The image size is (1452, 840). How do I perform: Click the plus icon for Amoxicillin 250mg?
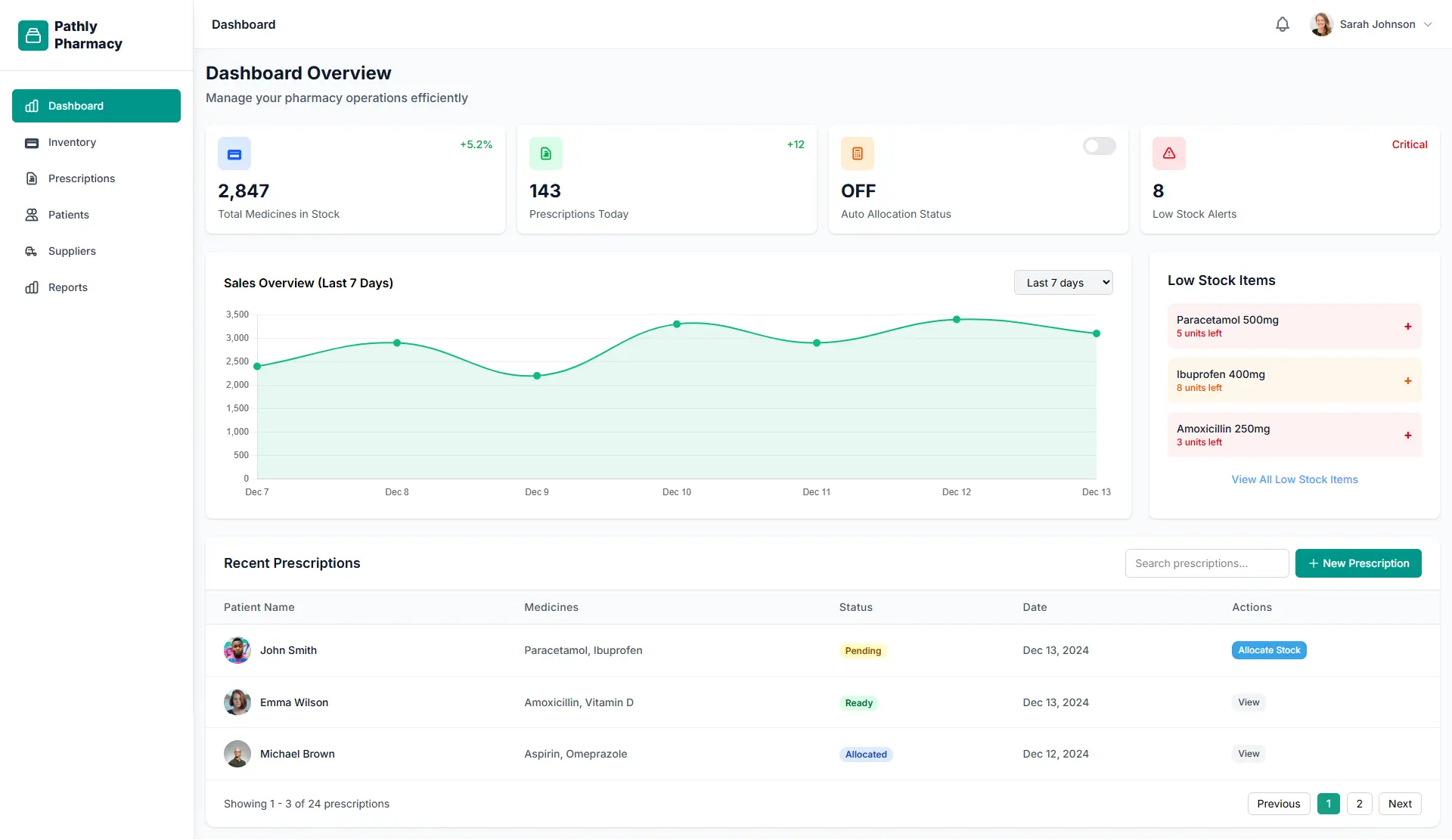[1408, 435]
